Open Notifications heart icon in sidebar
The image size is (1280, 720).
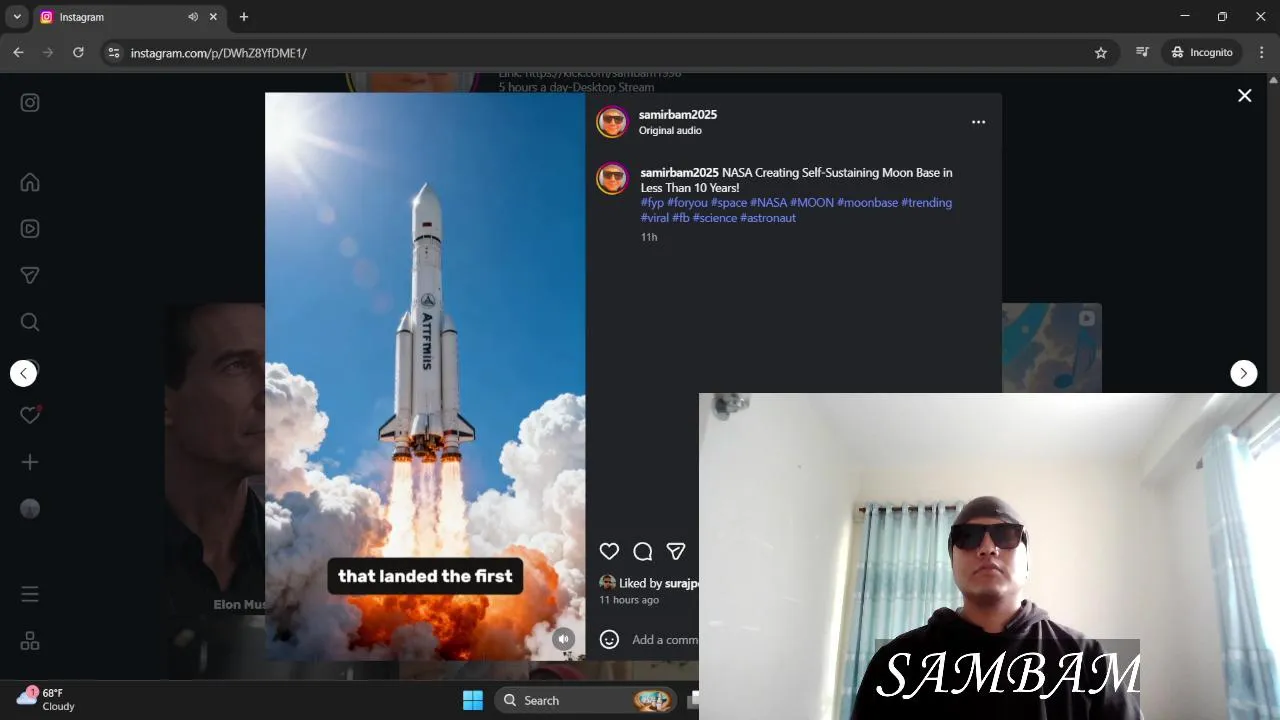pyautogui.click(x=30, y=415)
